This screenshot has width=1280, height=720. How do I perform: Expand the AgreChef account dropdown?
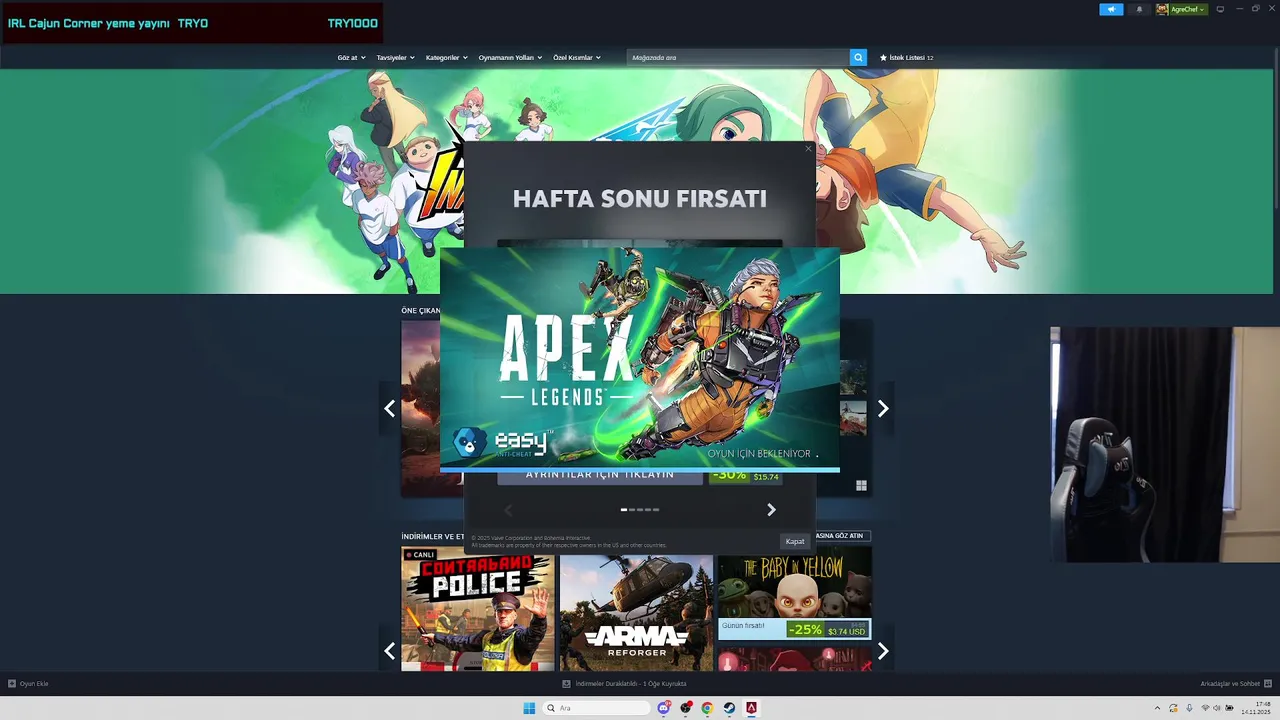(1182, 9)
